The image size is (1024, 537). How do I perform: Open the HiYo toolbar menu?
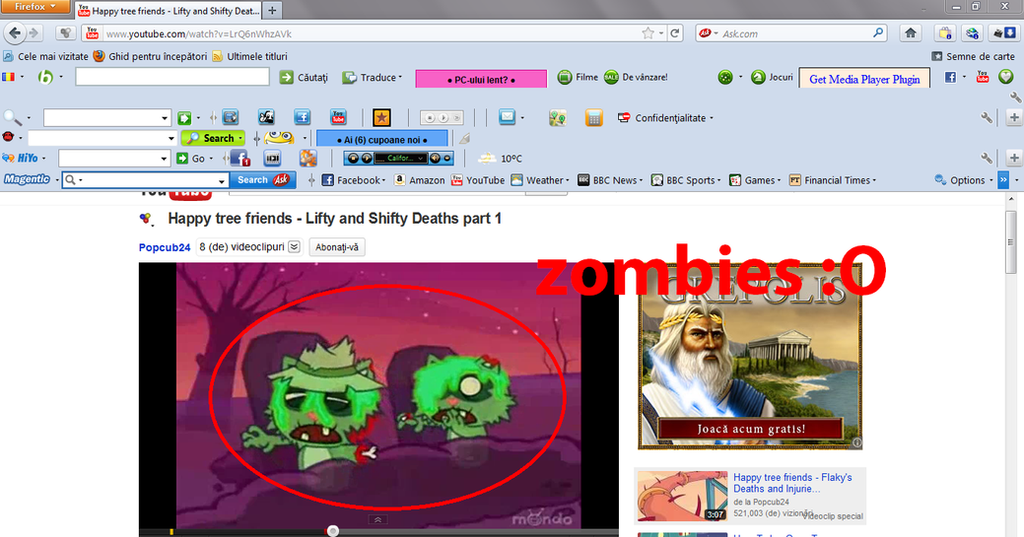pos(24,158)
